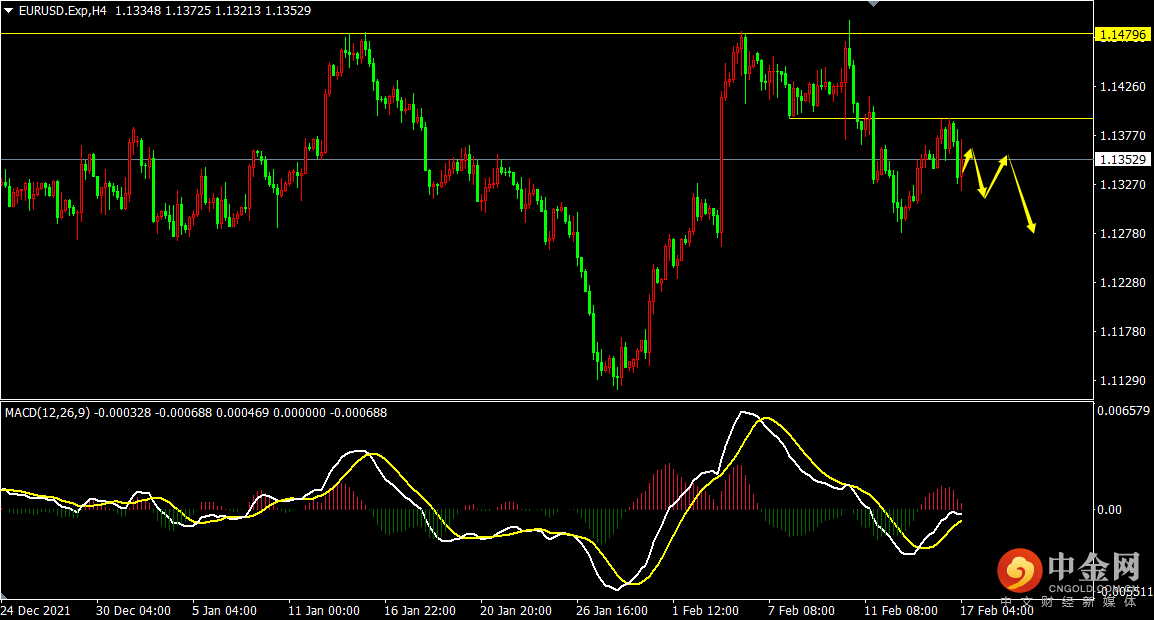Click the first small yellow up arrow

[x=968, y=152]
